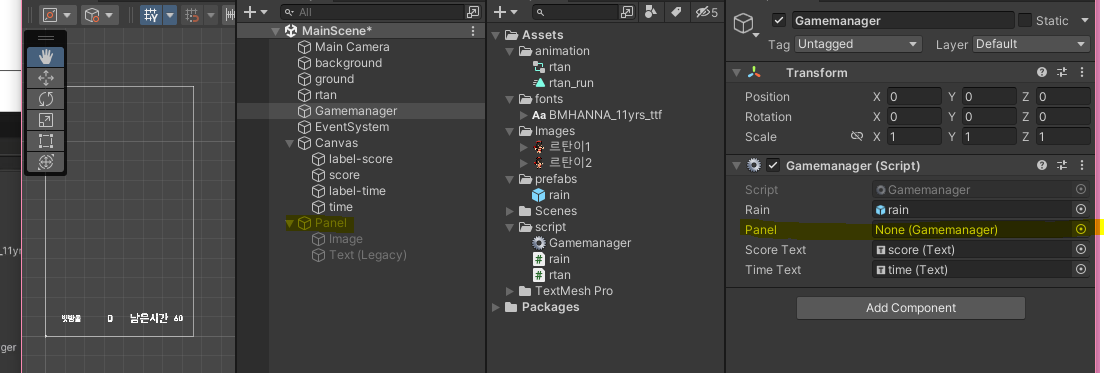Collapse the Canvas object
Viewport: 1104px width, 373px height.
tap(289, 144)
